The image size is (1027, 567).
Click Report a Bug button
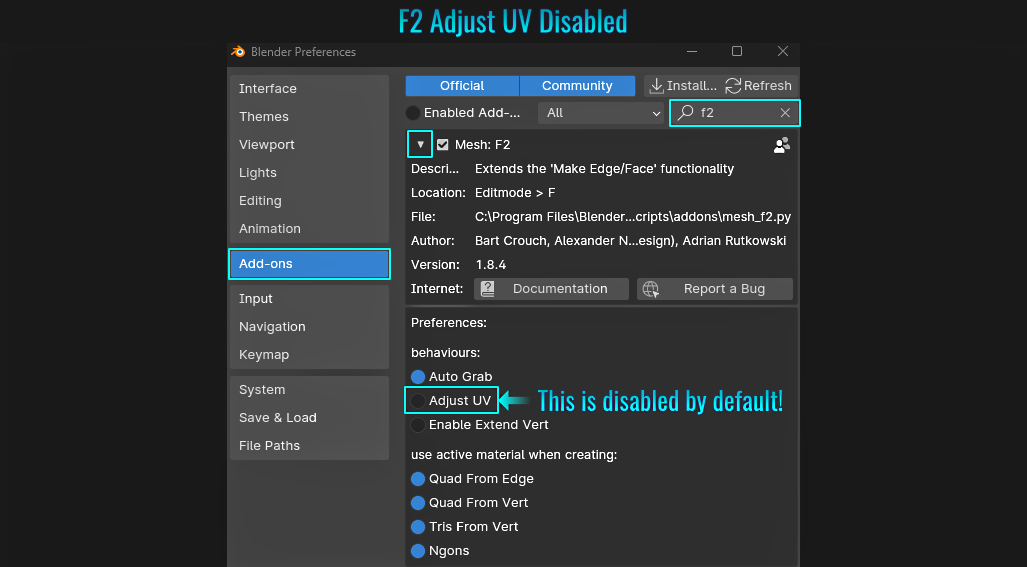tap(715, 289)
